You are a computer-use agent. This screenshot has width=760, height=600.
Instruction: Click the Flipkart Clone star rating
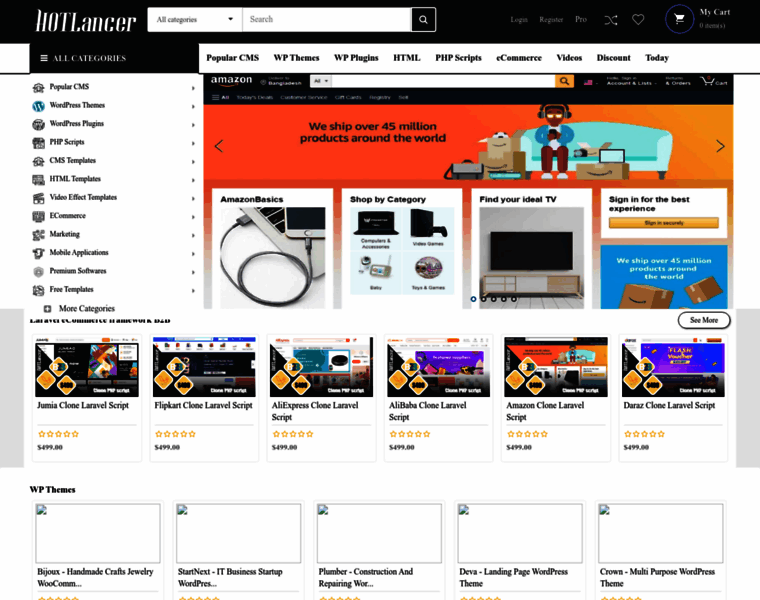[x=175, y=434]
